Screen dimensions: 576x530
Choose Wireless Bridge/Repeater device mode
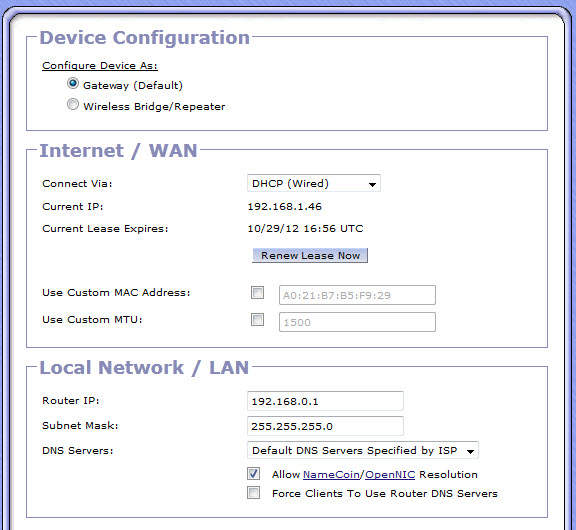[x=73, y=105]
